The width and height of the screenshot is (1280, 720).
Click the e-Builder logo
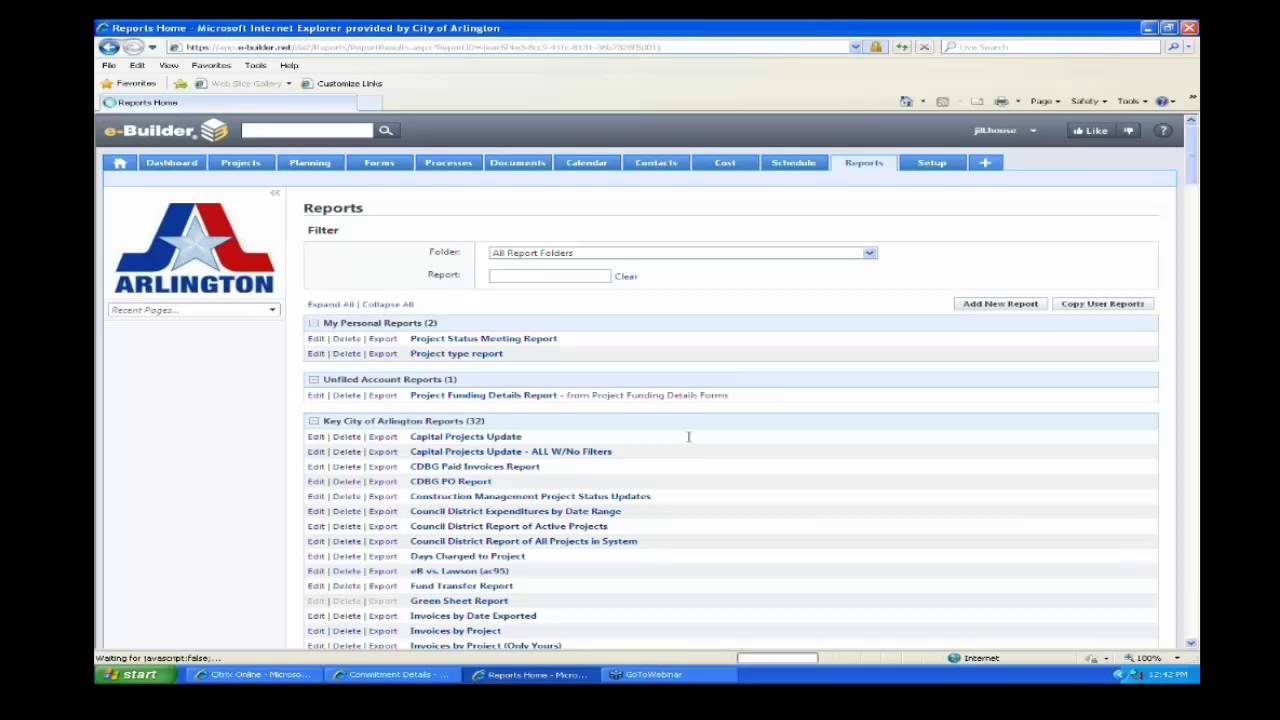(x=166, y=130)
